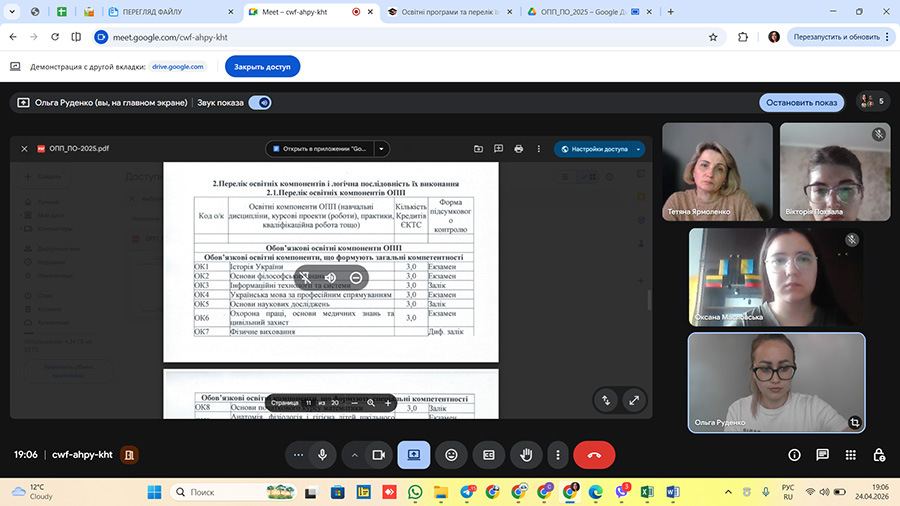Click the add comment icon in PDF viewer

[x=498, y=149]
